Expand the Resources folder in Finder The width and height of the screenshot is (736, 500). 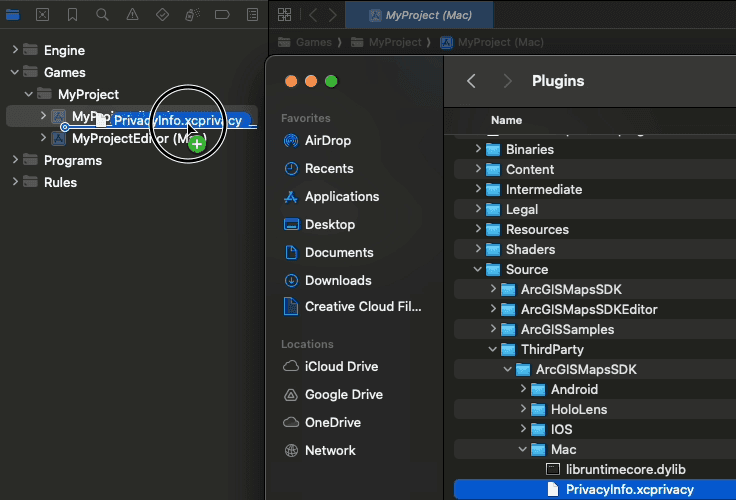(478, 229)
